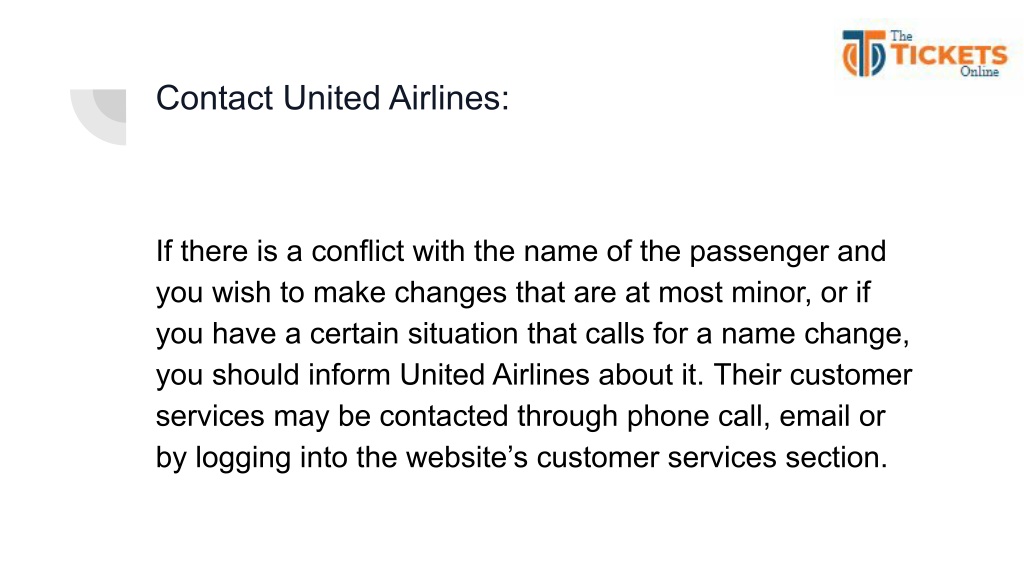Click the TT emblem in the logo
This screenshot has height=576, width=1024.
point(863,54)
